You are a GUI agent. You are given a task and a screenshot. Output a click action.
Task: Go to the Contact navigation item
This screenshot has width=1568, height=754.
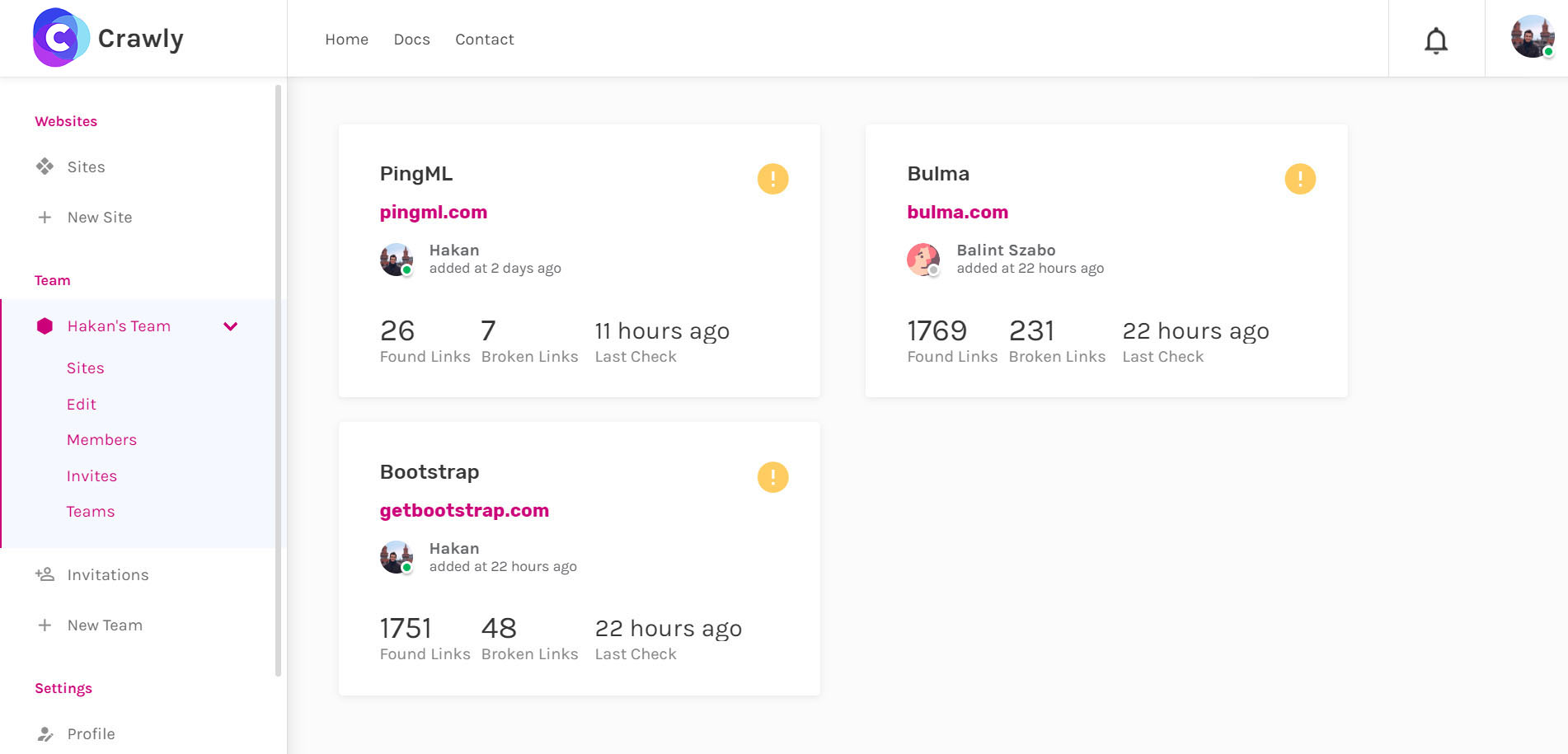485,40
